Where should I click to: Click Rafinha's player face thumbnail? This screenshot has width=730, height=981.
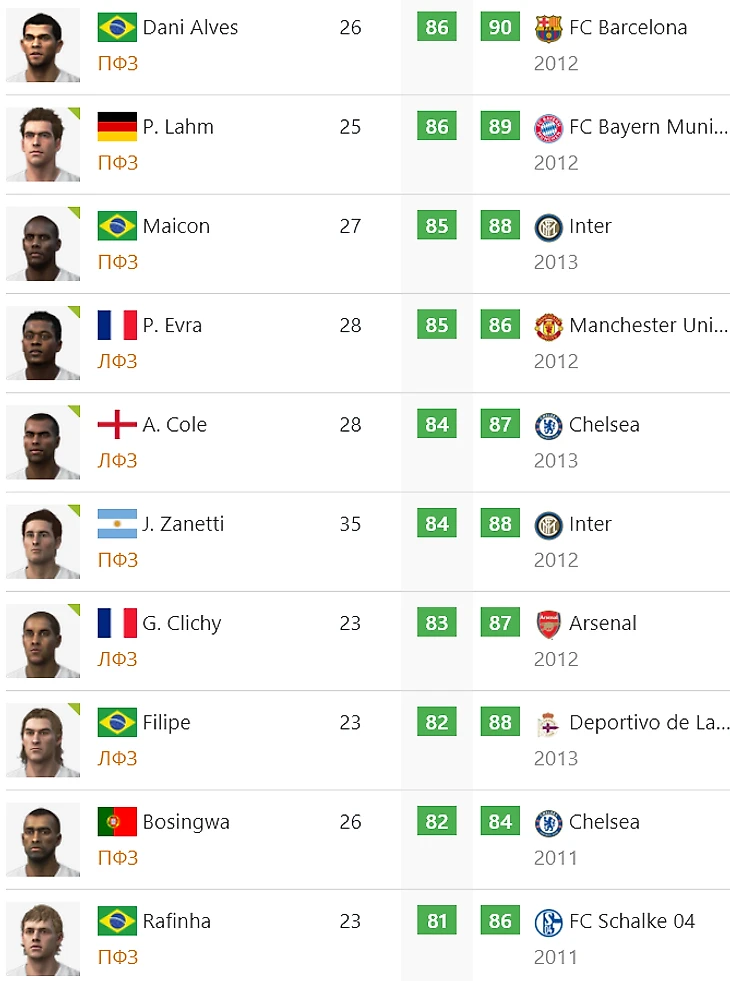tap(43, 938)
